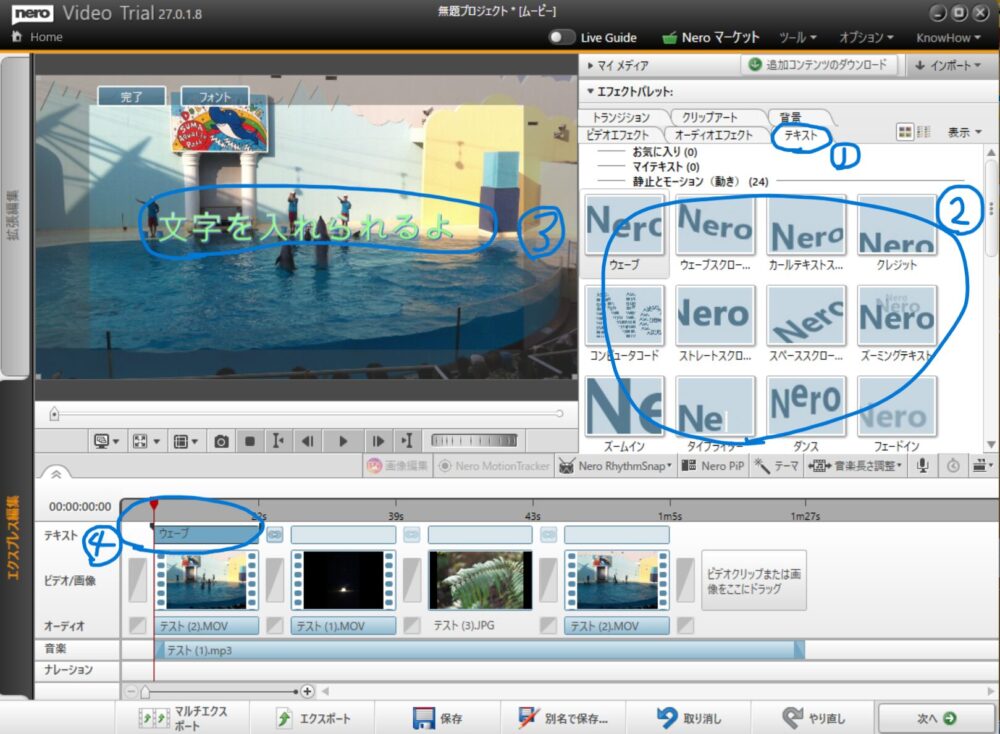
Task: Open the Nero マーケット store
Action: (x=711, y=38)
